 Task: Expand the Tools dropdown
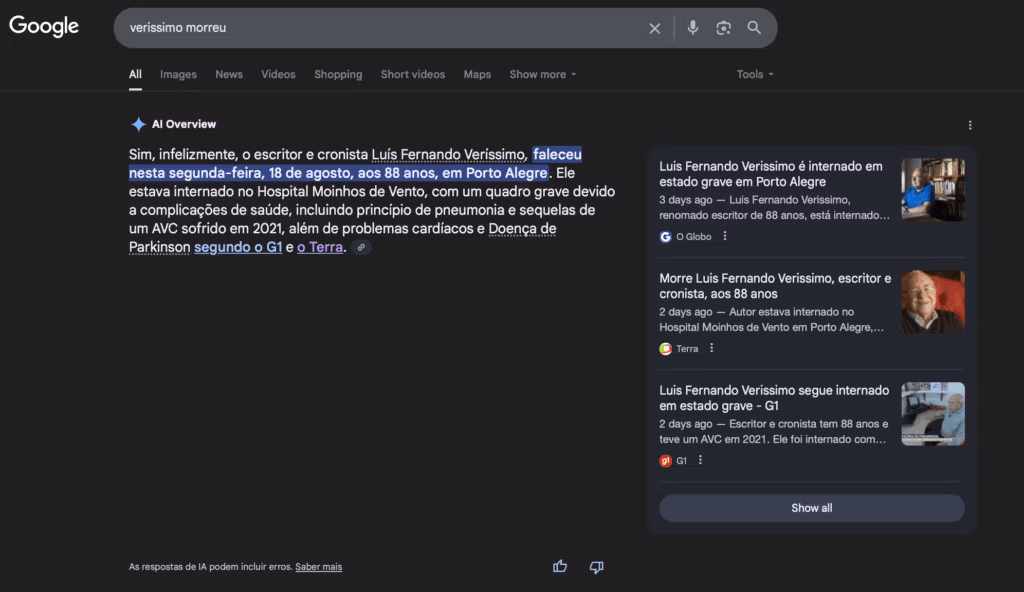755,75
